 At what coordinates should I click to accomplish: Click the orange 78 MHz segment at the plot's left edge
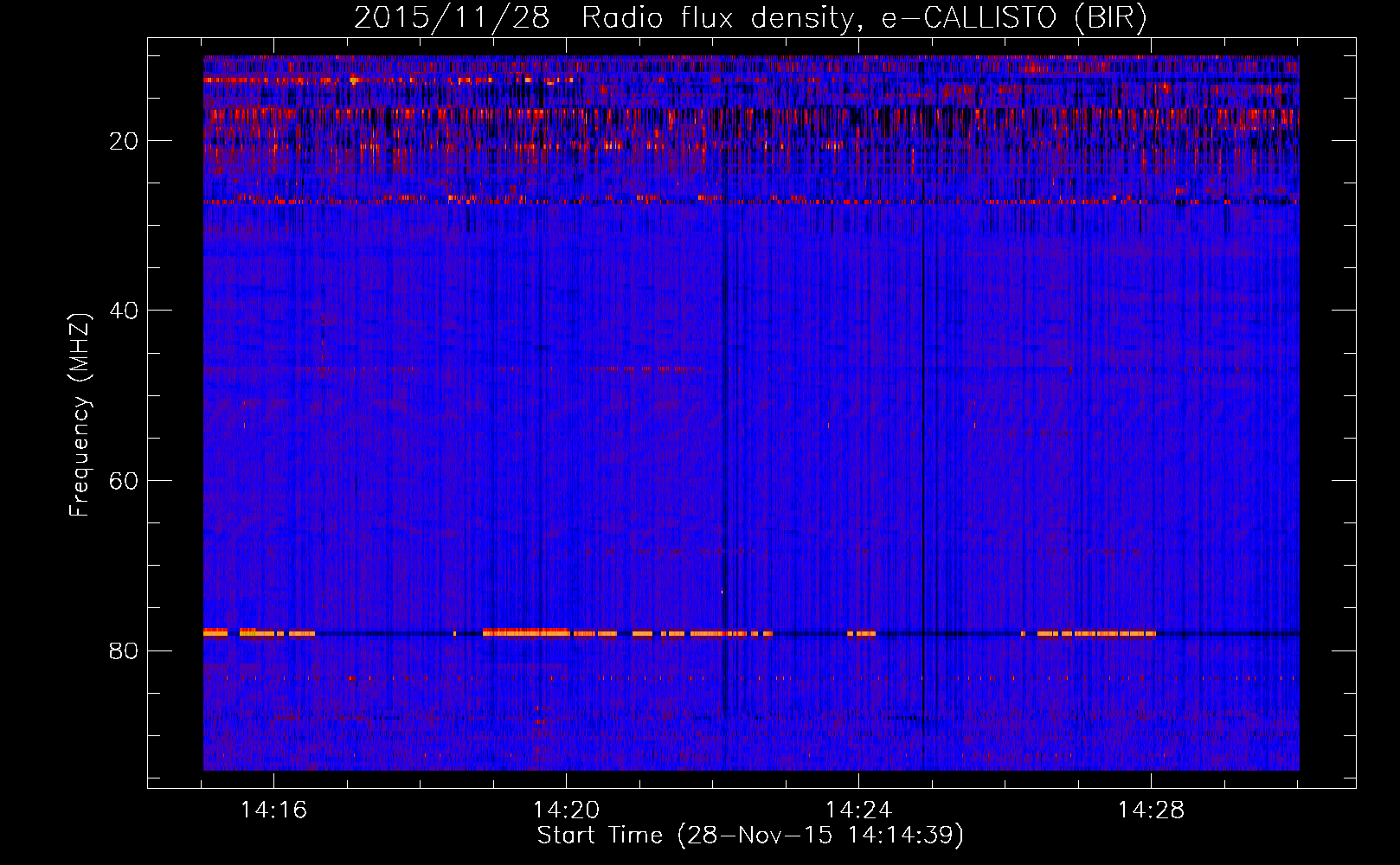point(215,632)
